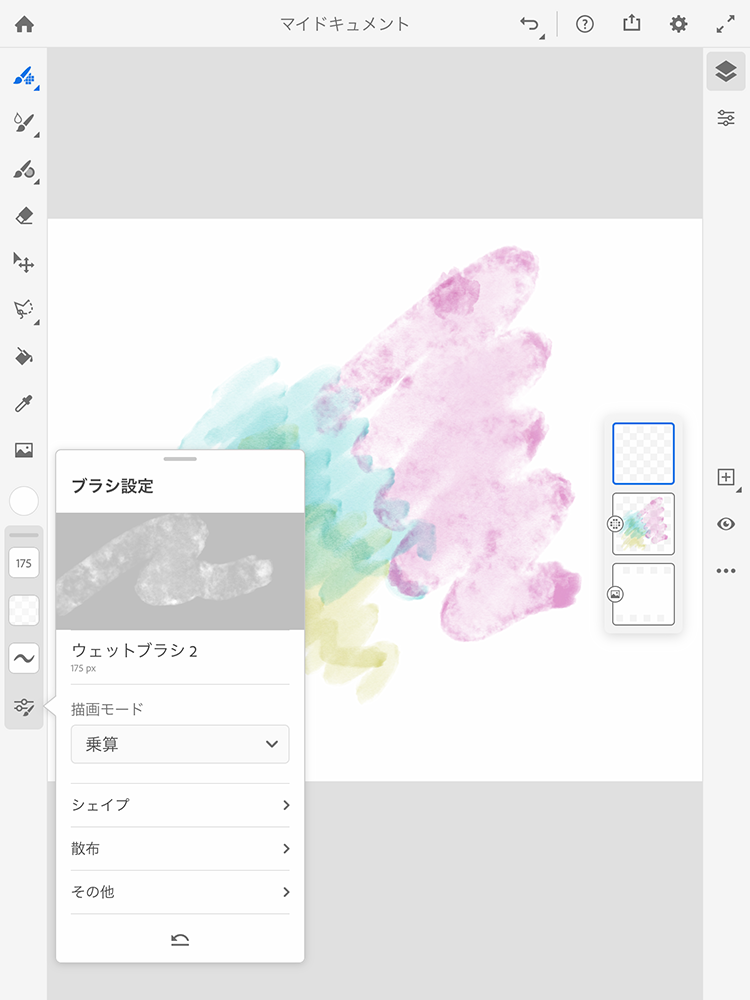750x1000 pixels.
Task: Toggle the Layers panel
Action: click(x=726, y=71)
